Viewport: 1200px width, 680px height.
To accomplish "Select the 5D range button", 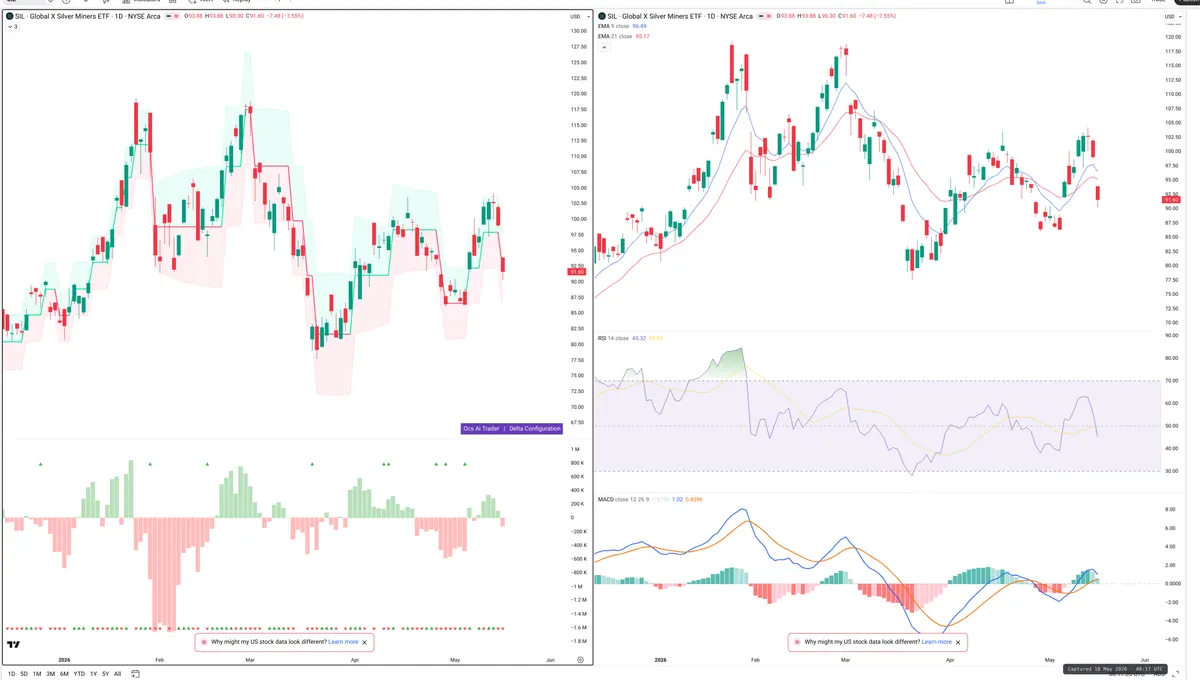I will (x=24, y=674).
